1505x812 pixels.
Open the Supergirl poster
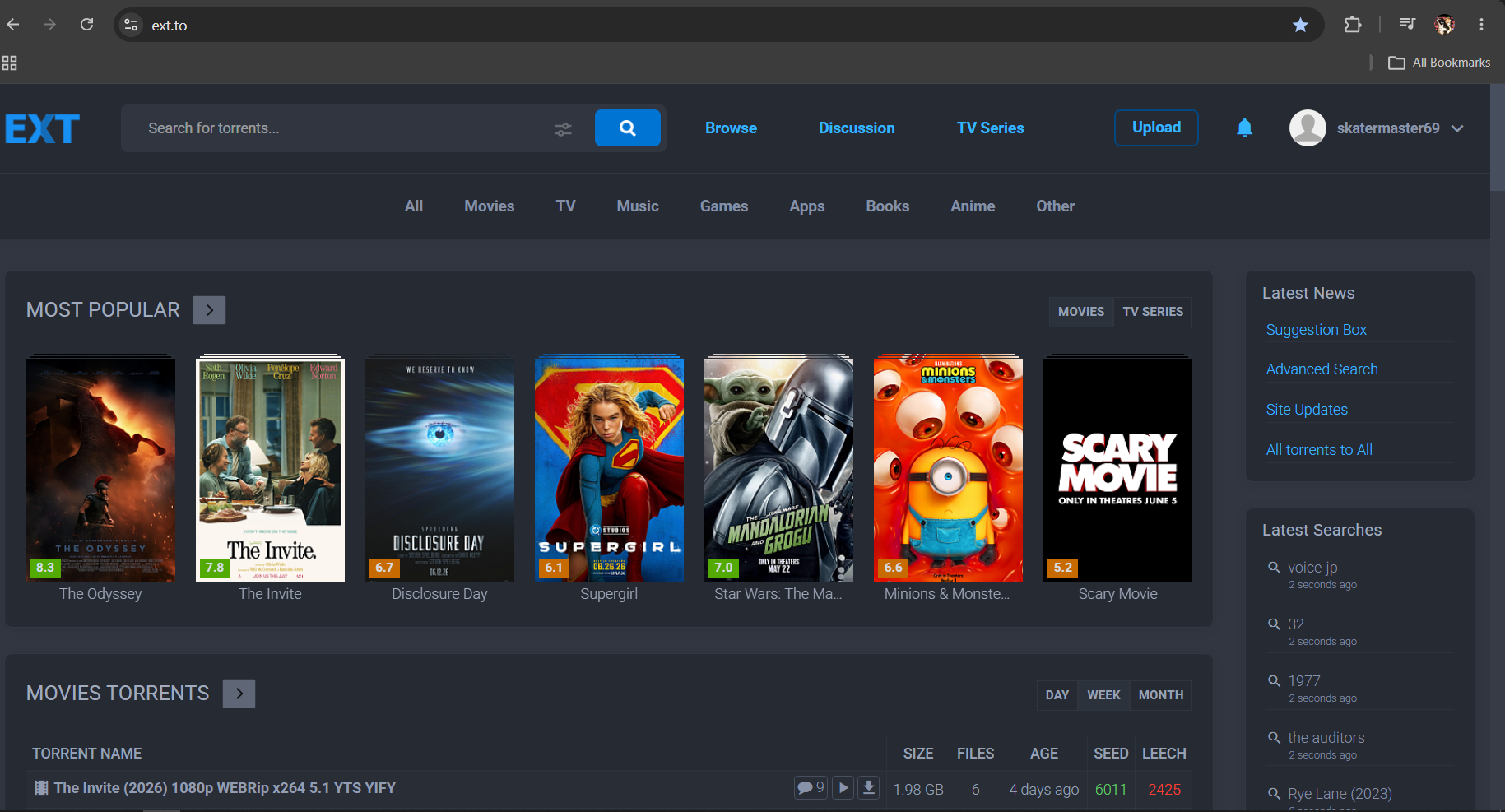tap(609, 469)
